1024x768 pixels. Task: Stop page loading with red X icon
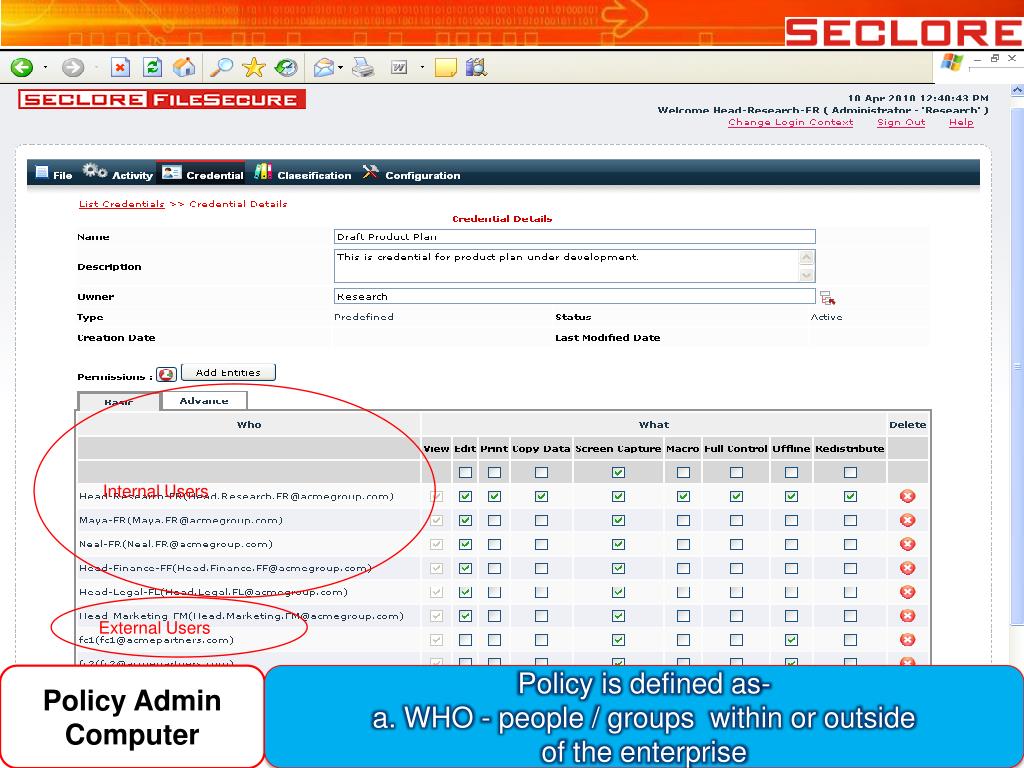pyautogui.click(x=120, y=67)
